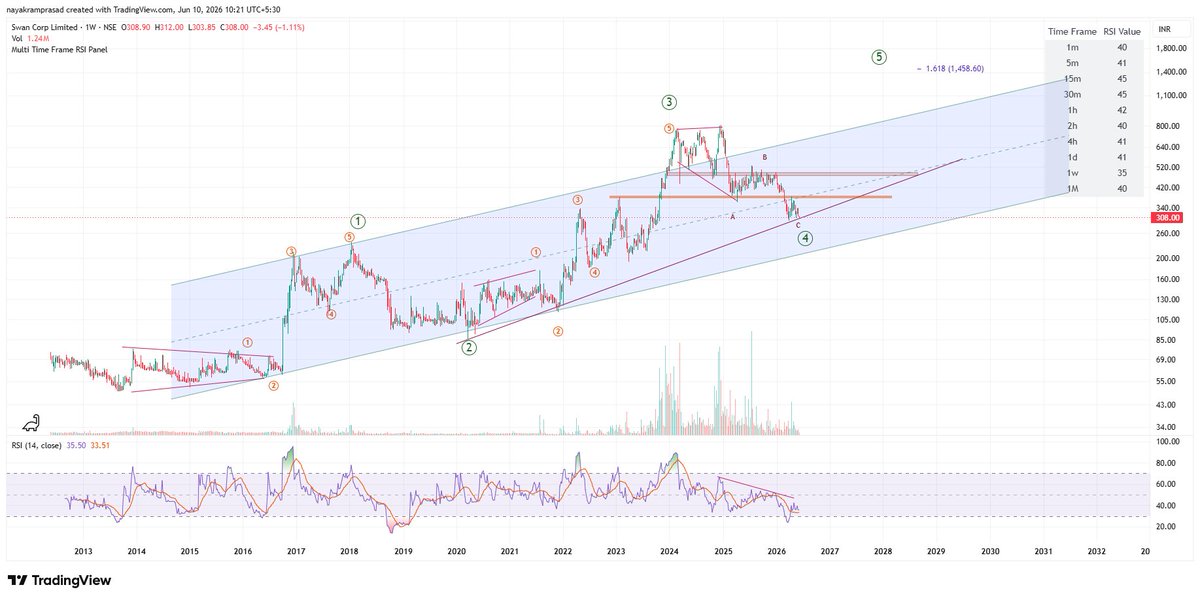This screenshot has width=1200, height=600.
Task: Click the small dinosaur icon above the RSI pane
Action: pos(30,422)
